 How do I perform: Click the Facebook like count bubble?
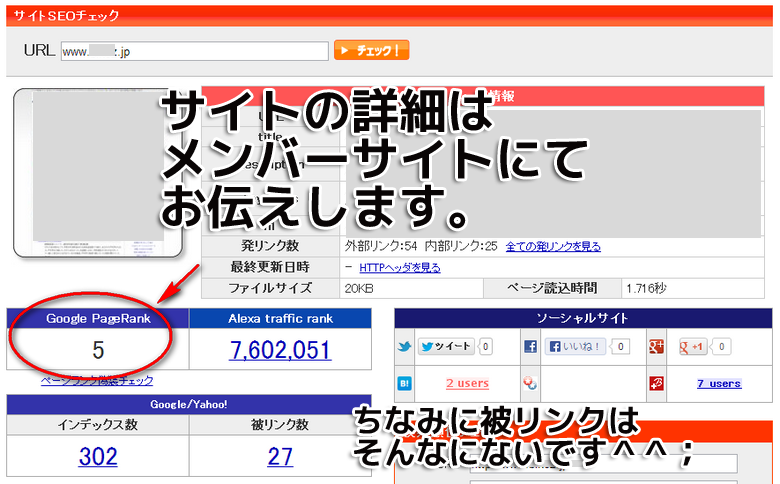pyautogui.click(x=620, y=346)
